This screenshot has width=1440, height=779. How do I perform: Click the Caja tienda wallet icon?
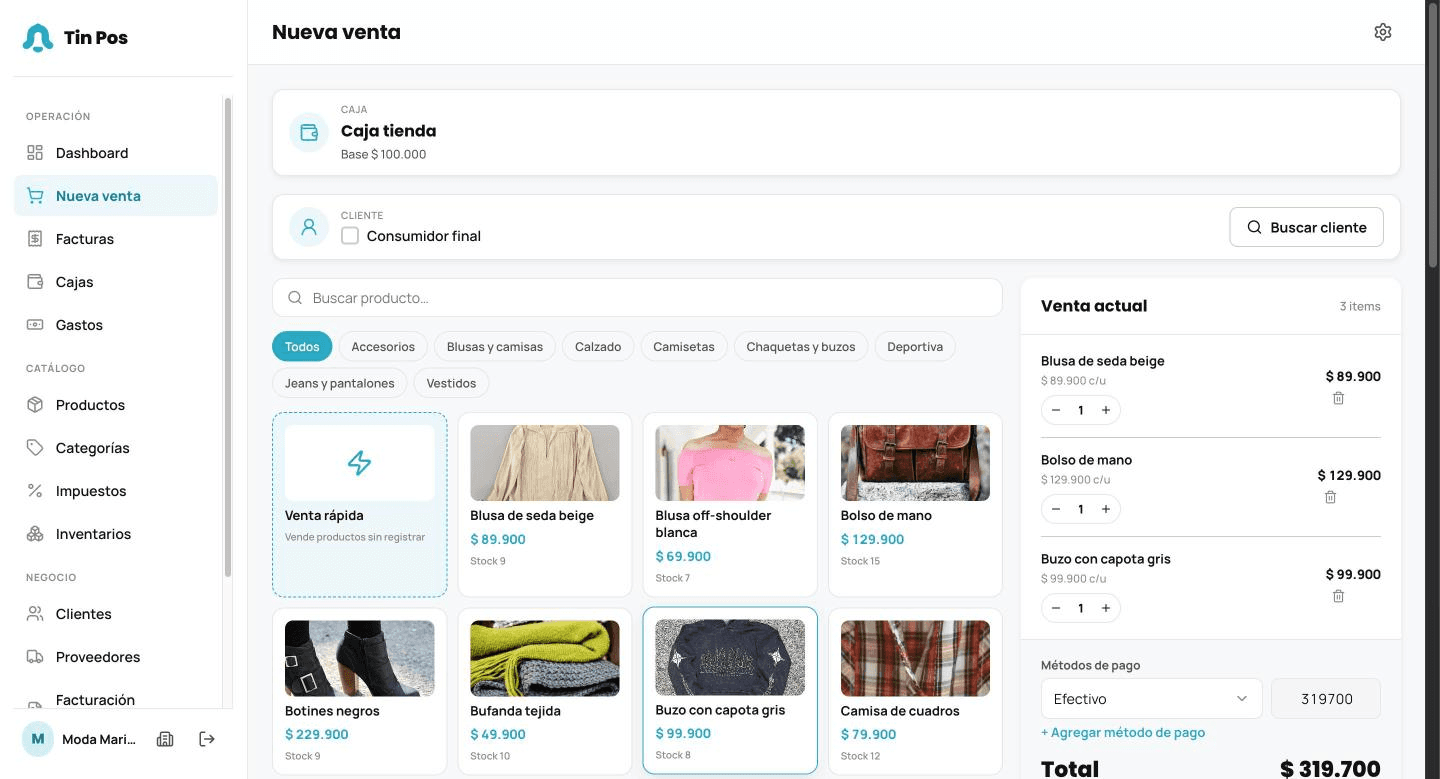point(309,133)
